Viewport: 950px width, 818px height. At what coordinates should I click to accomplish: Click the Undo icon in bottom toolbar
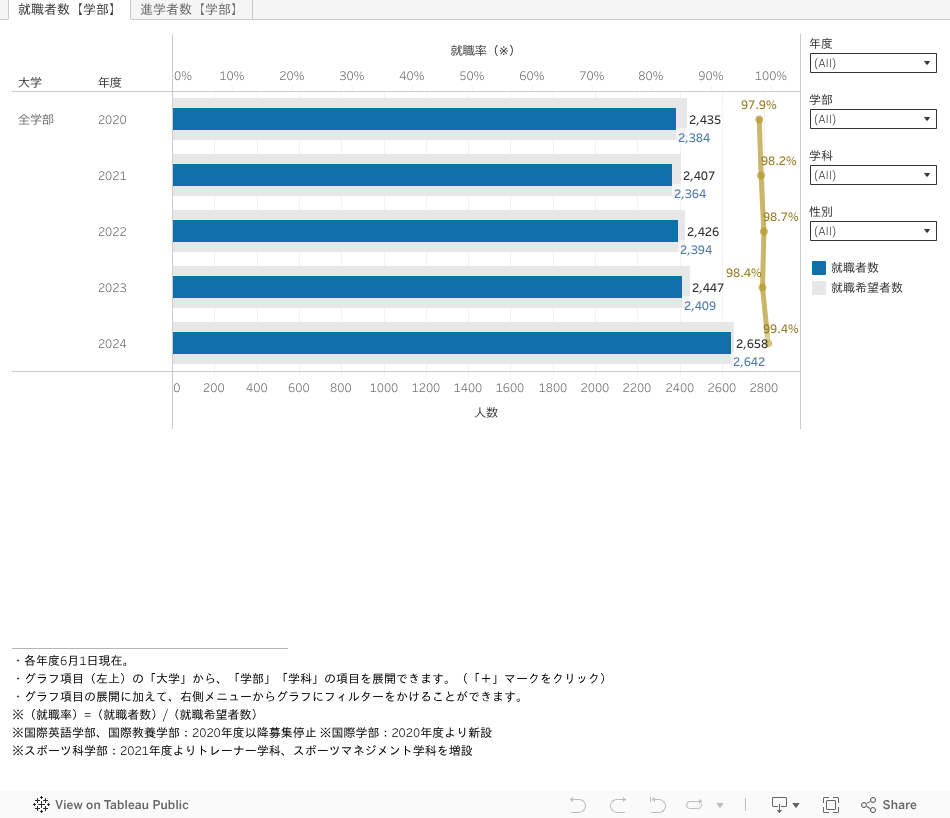[578, 805]
